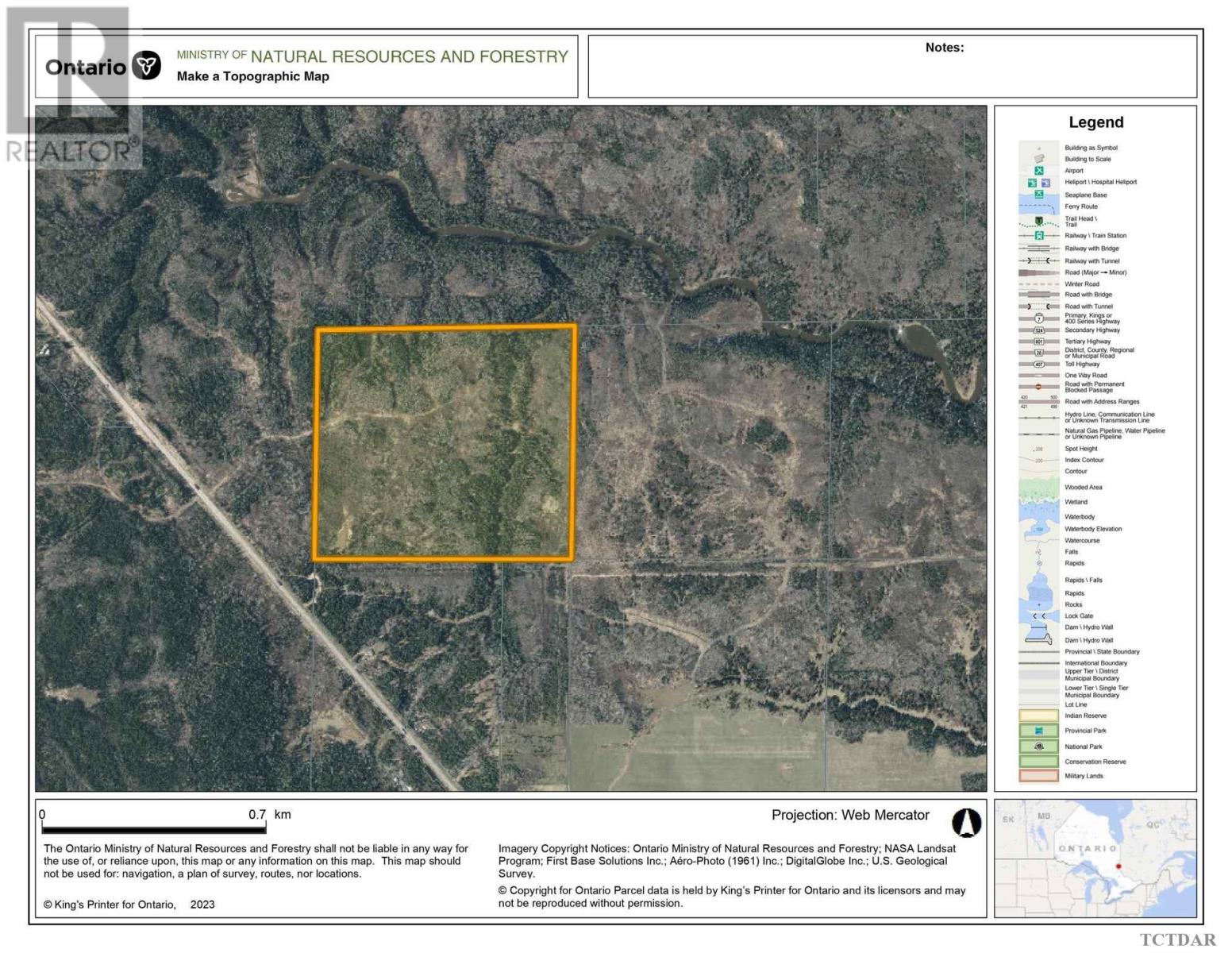
Task: Select the Airport symbol in the legend
Action: click(x=1038, y=170)
